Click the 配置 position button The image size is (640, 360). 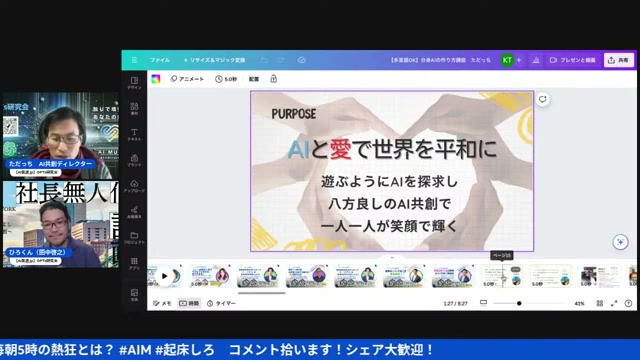coord(254,79)
